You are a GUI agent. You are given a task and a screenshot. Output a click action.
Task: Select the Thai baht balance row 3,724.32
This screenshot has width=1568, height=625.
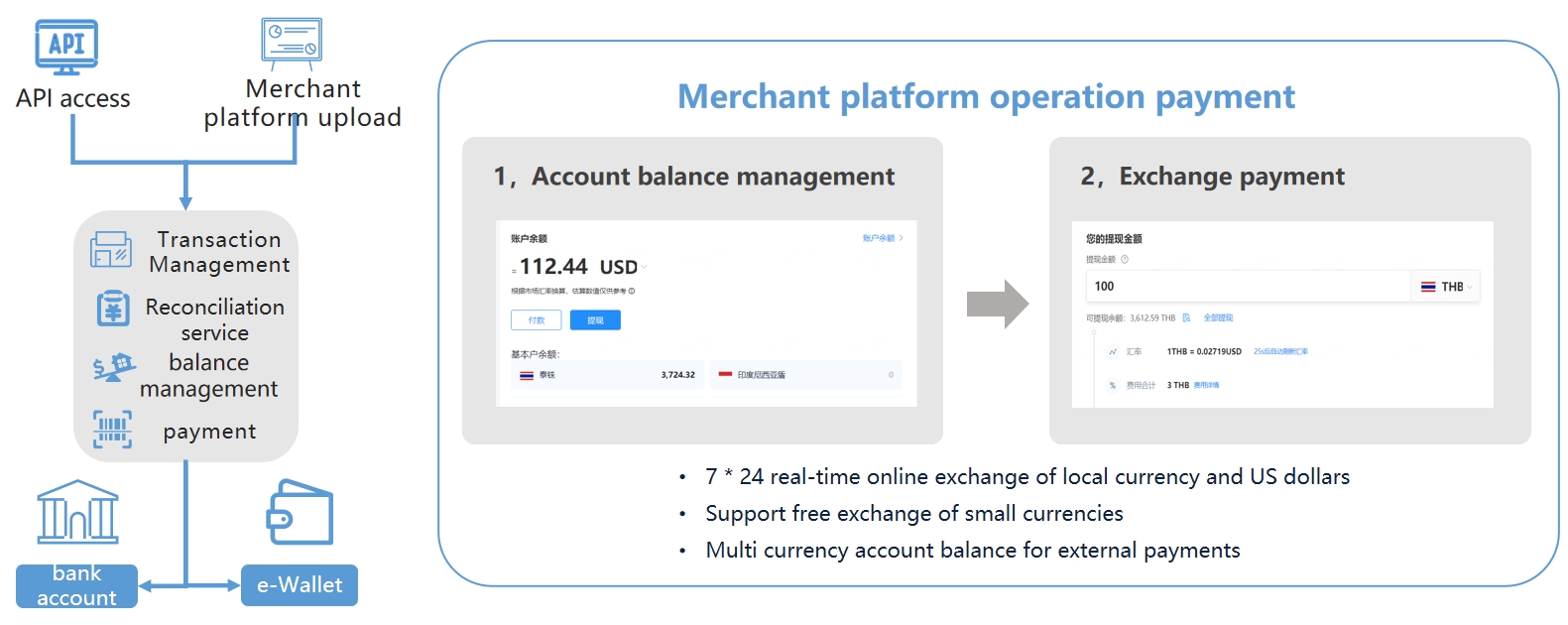[606, 375]
